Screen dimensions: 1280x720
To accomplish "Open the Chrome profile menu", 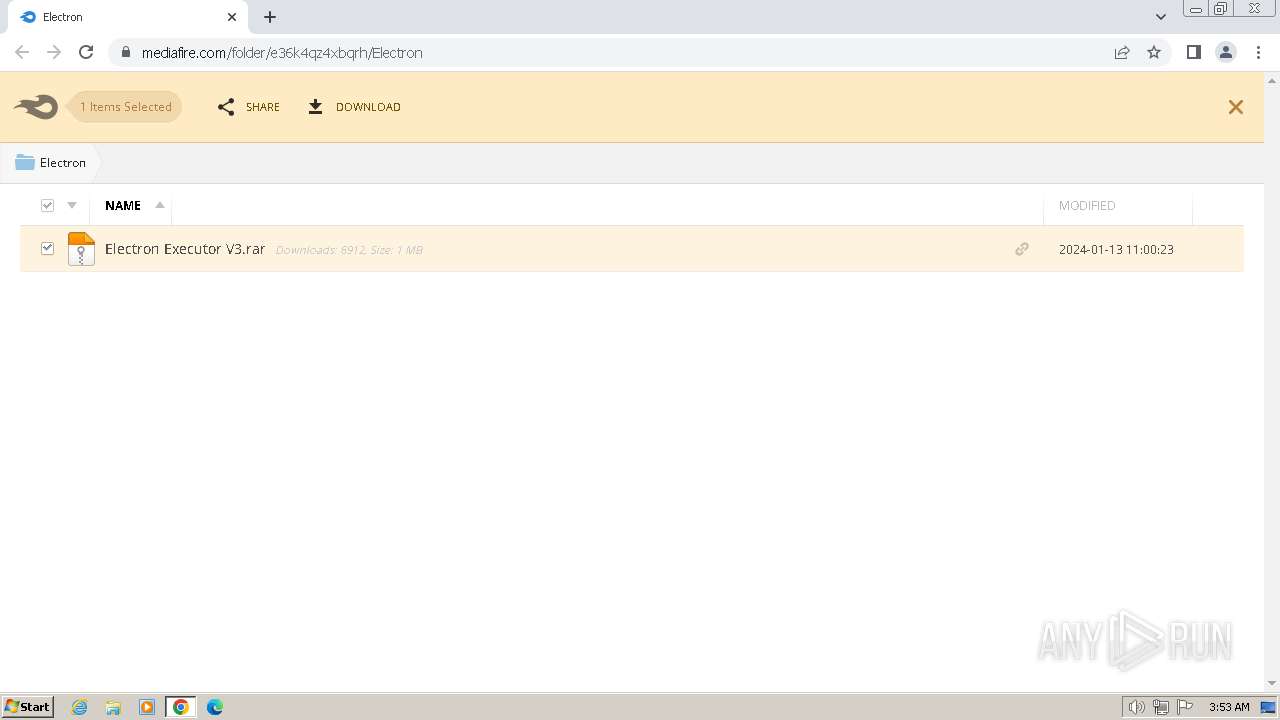I will click(x=1226, y=52).
